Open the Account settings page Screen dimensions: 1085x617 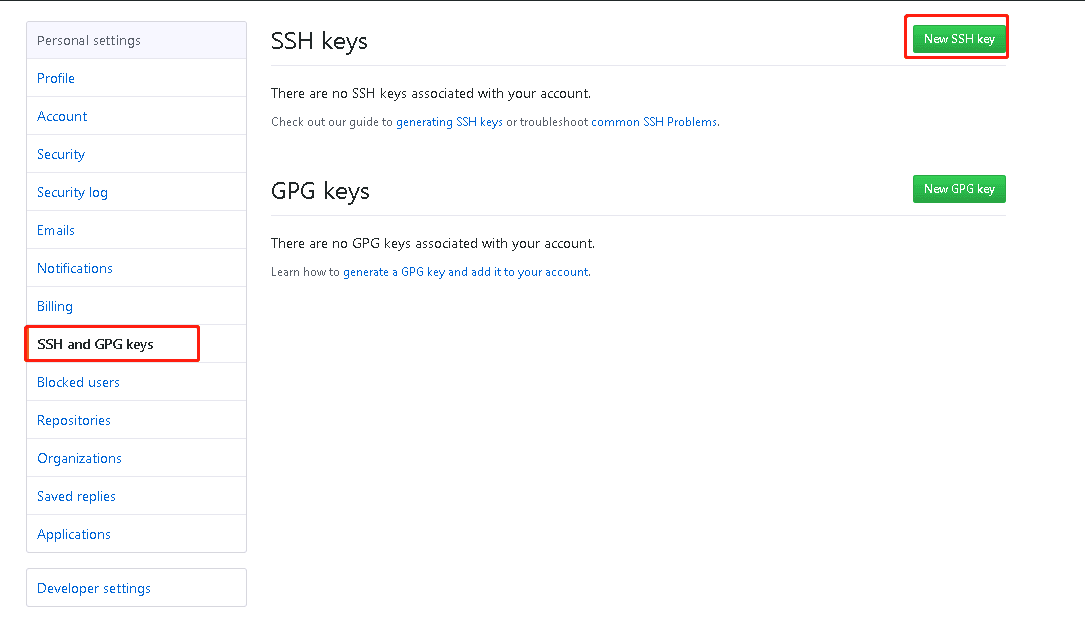61,116
